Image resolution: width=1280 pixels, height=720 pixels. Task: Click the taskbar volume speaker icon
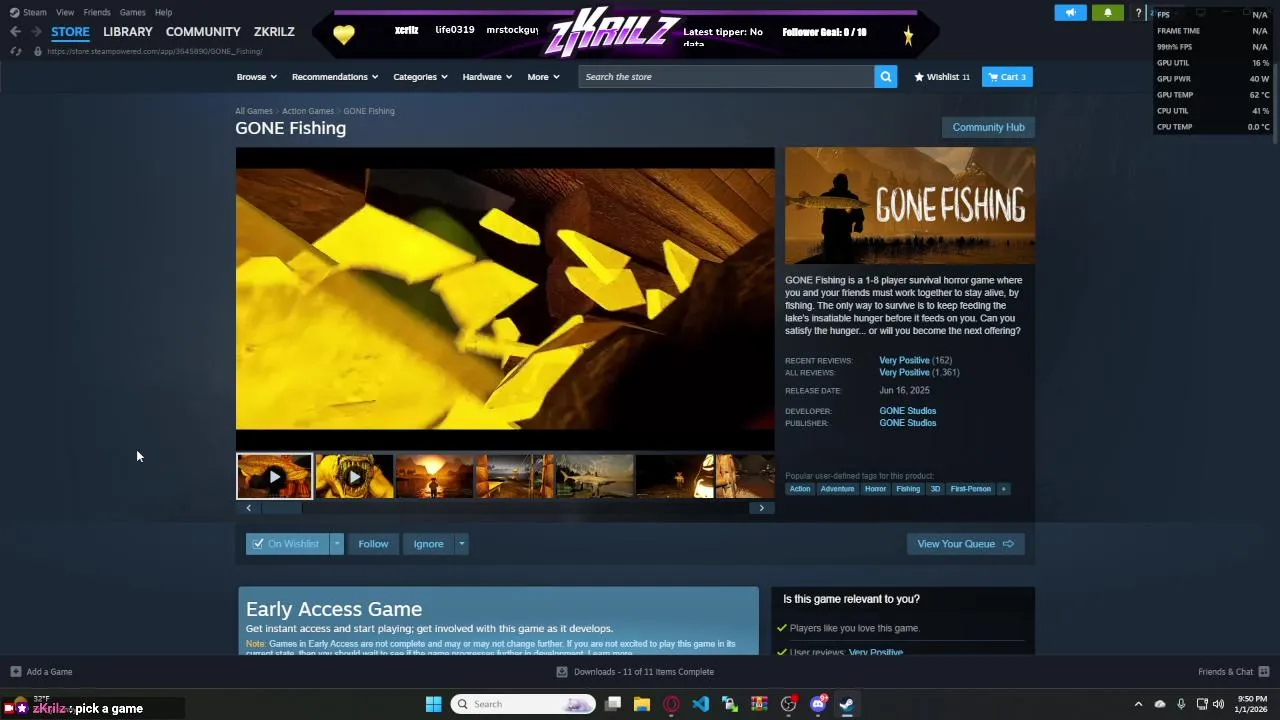(x=1218, y=704)
